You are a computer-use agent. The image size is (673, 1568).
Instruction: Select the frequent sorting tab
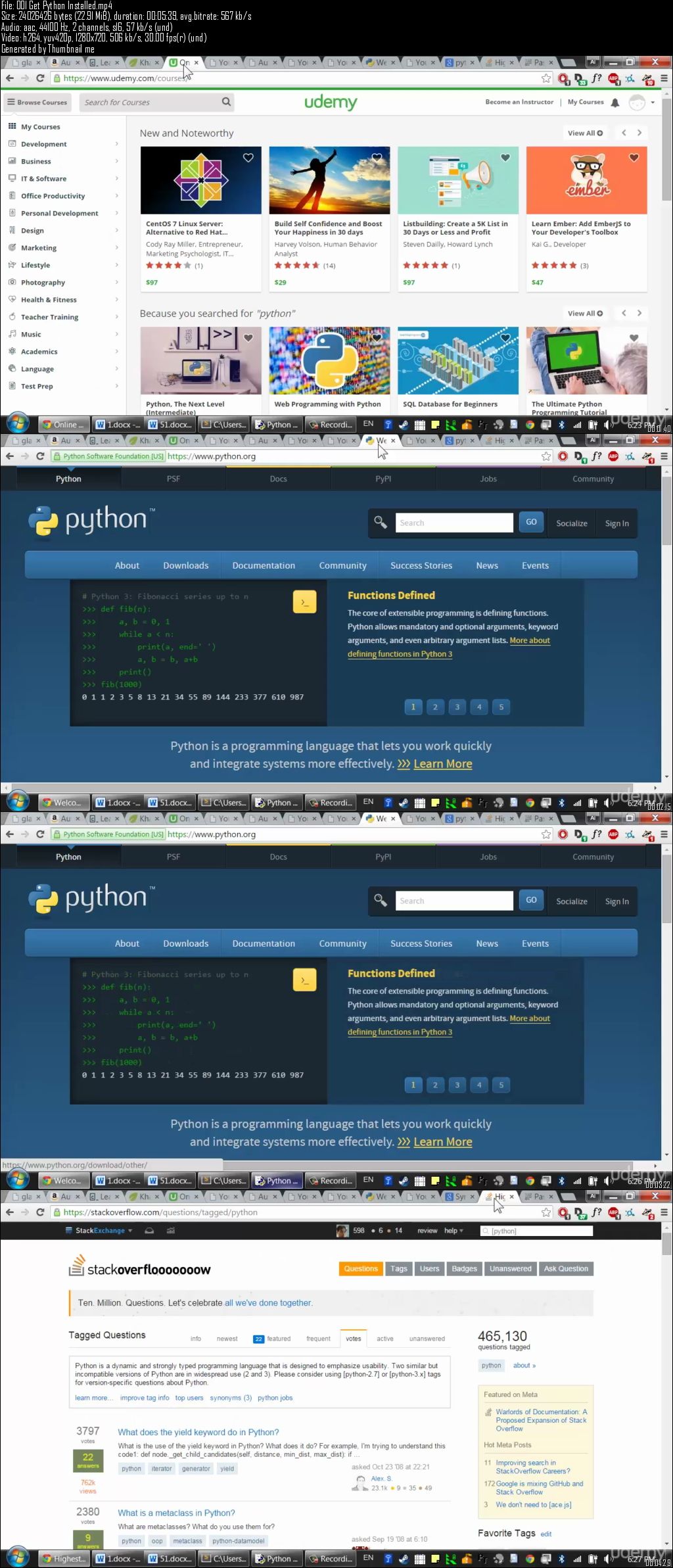pos(318,1339)
